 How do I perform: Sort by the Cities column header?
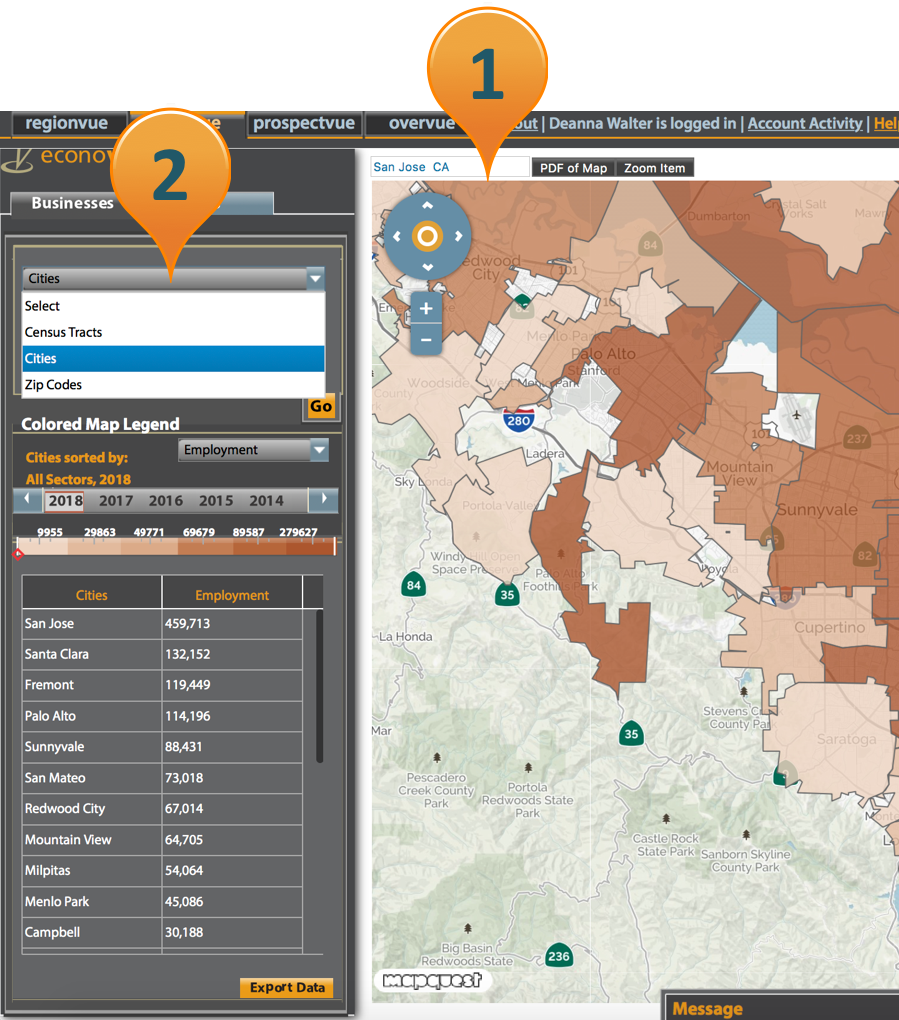pyautogui.click(x=92, y=595)
